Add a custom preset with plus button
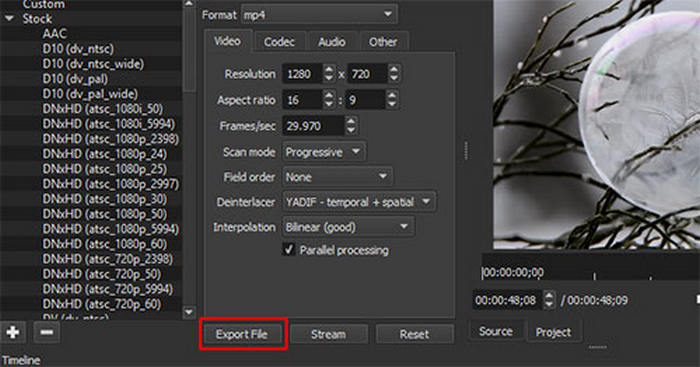The width and height of the screenshot is (700, 367). [12, 332]
